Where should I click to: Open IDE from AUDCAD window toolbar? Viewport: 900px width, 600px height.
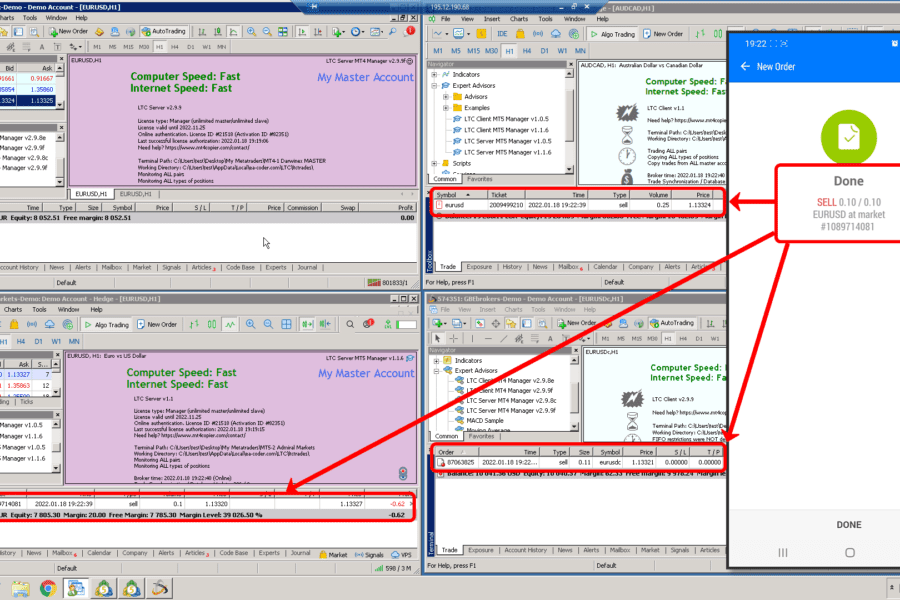click(502, 34)
